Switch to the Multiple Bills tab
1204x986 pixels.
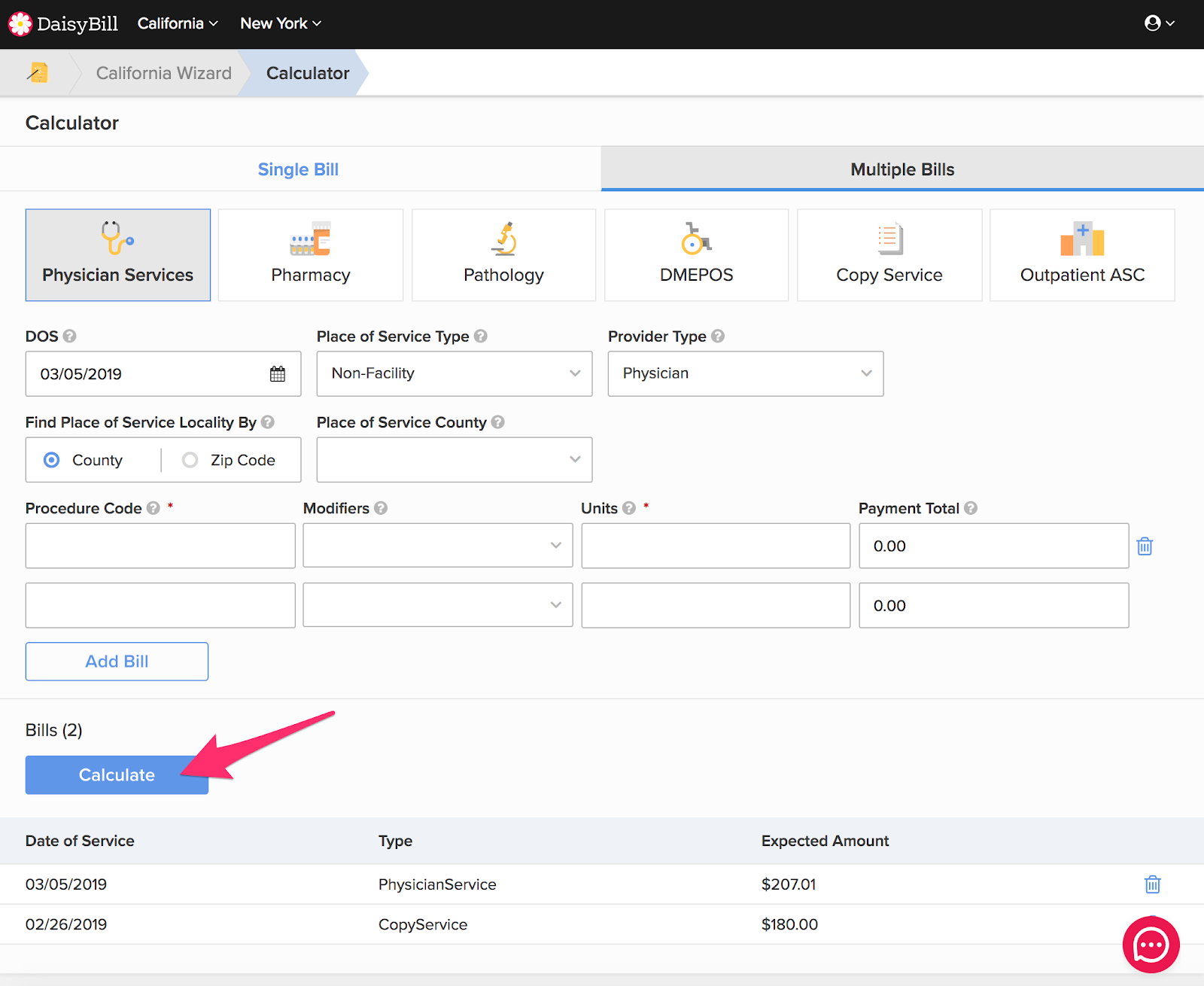902,169
